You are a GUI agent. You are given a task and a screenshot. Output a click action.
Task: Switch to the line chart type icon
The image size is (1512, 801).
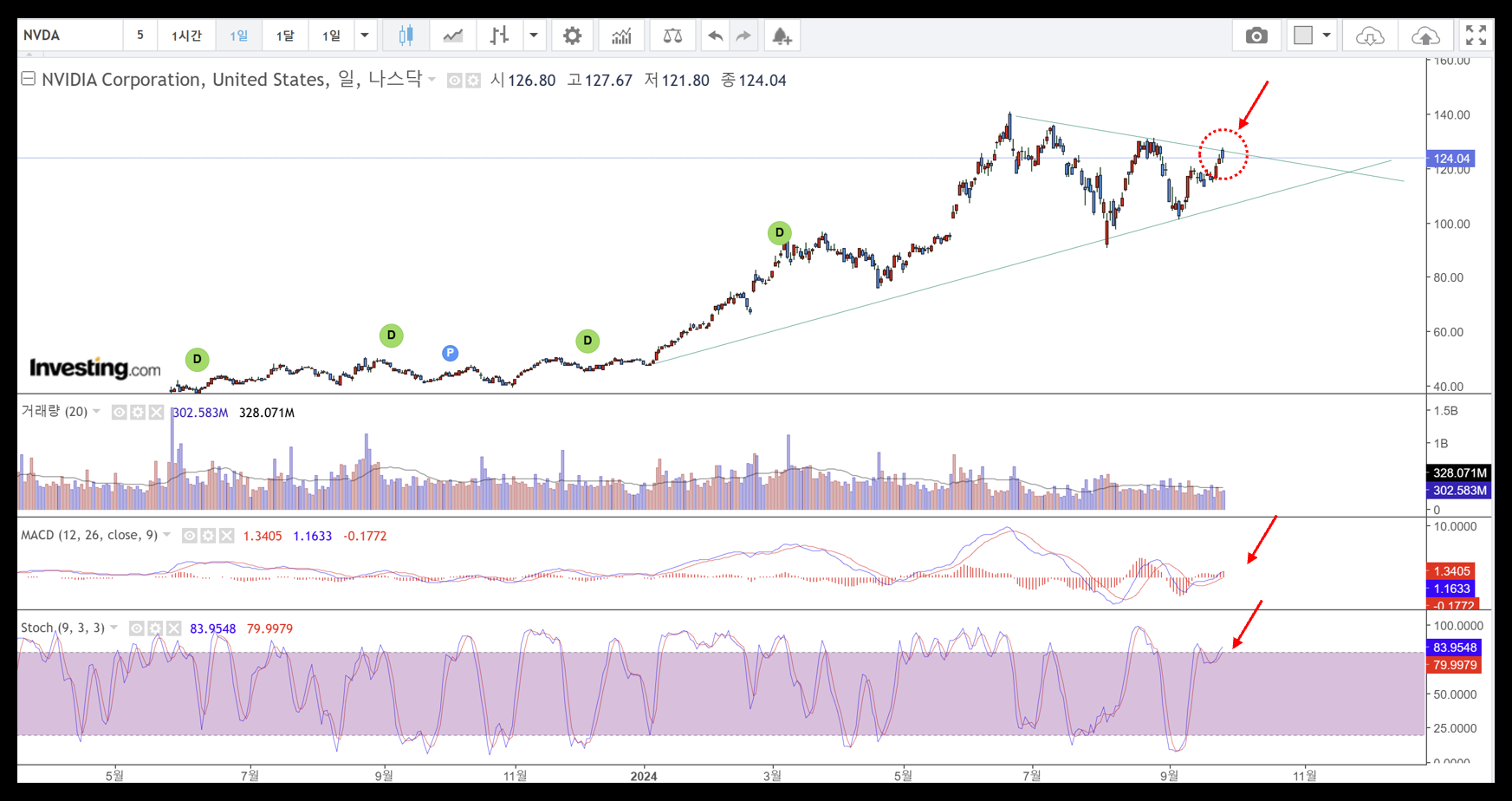coord(452,36)
